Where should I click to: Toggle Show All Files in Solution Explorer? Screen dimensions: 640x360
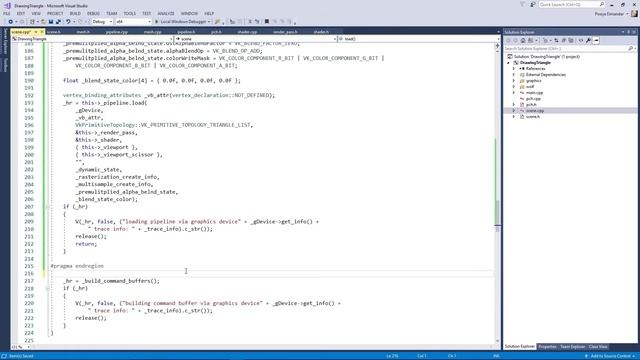[x=571, y=40]
